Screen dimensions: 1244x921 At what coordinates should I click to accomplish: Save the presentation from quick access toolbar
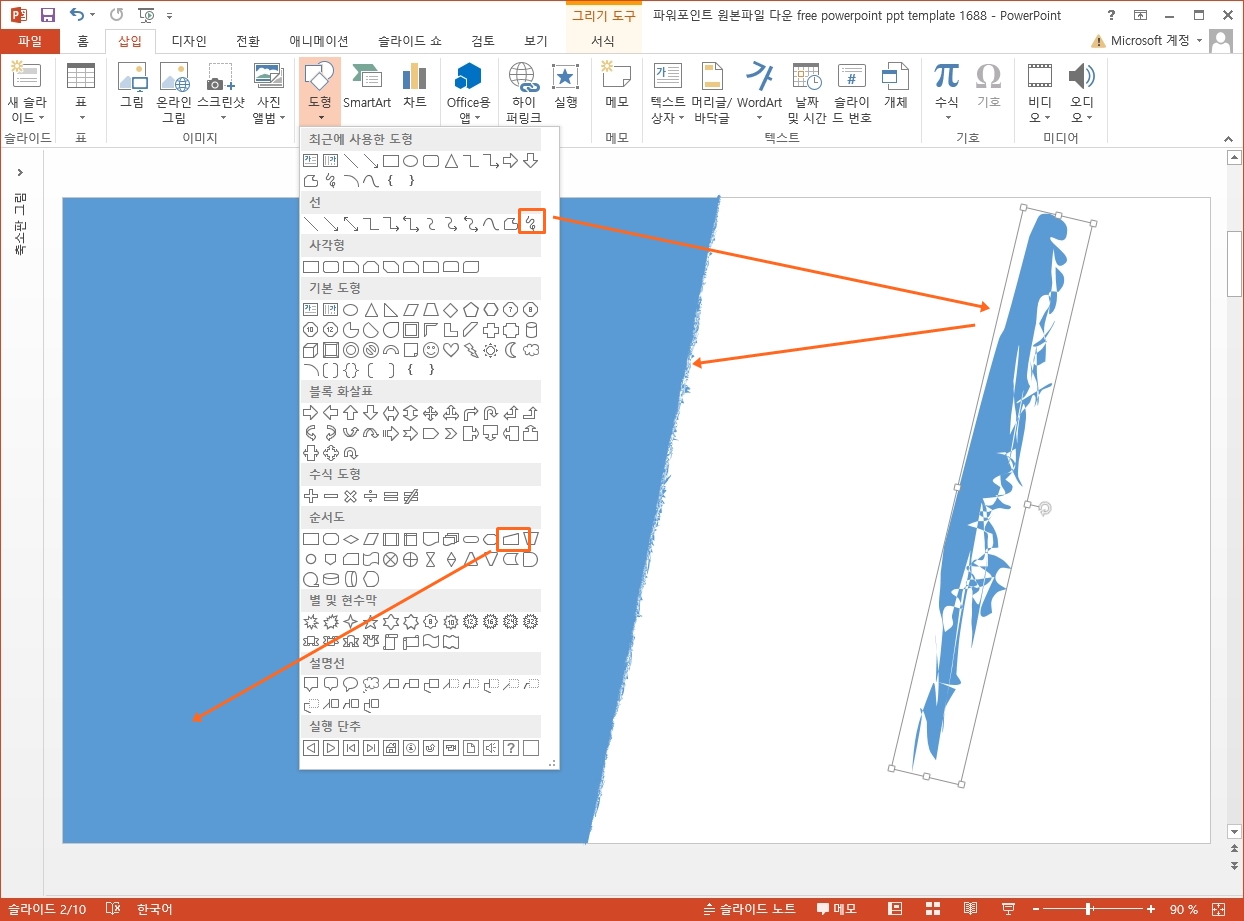[x=47, y=15]
